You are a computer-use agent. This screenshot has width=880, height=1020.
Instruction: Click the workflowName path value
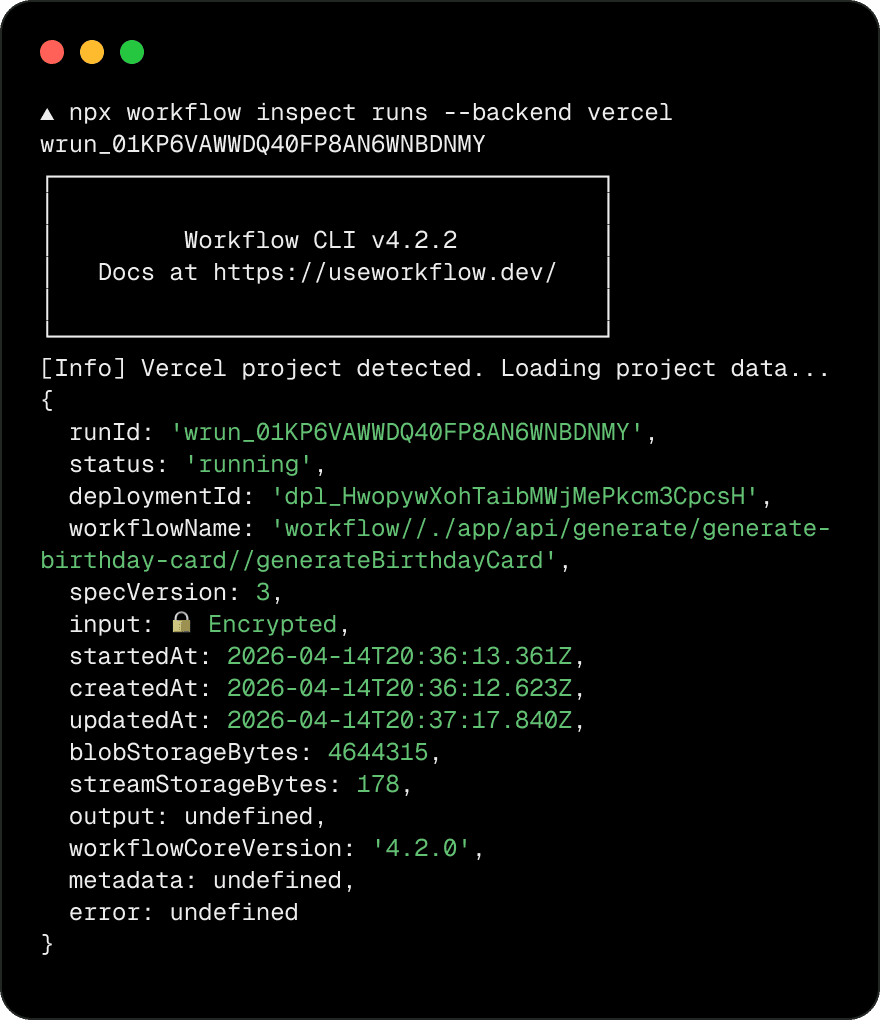550,528
